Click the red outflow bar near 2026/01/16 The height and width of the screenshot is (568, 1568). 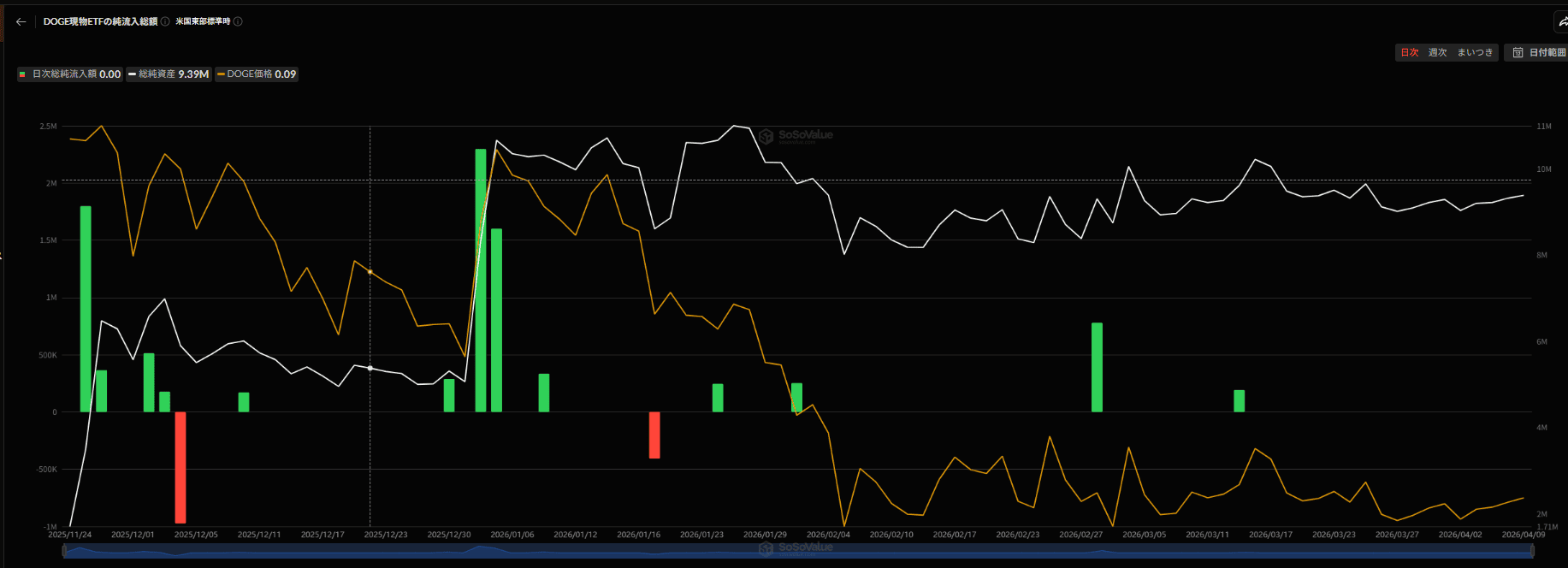[x=654, y=435]
